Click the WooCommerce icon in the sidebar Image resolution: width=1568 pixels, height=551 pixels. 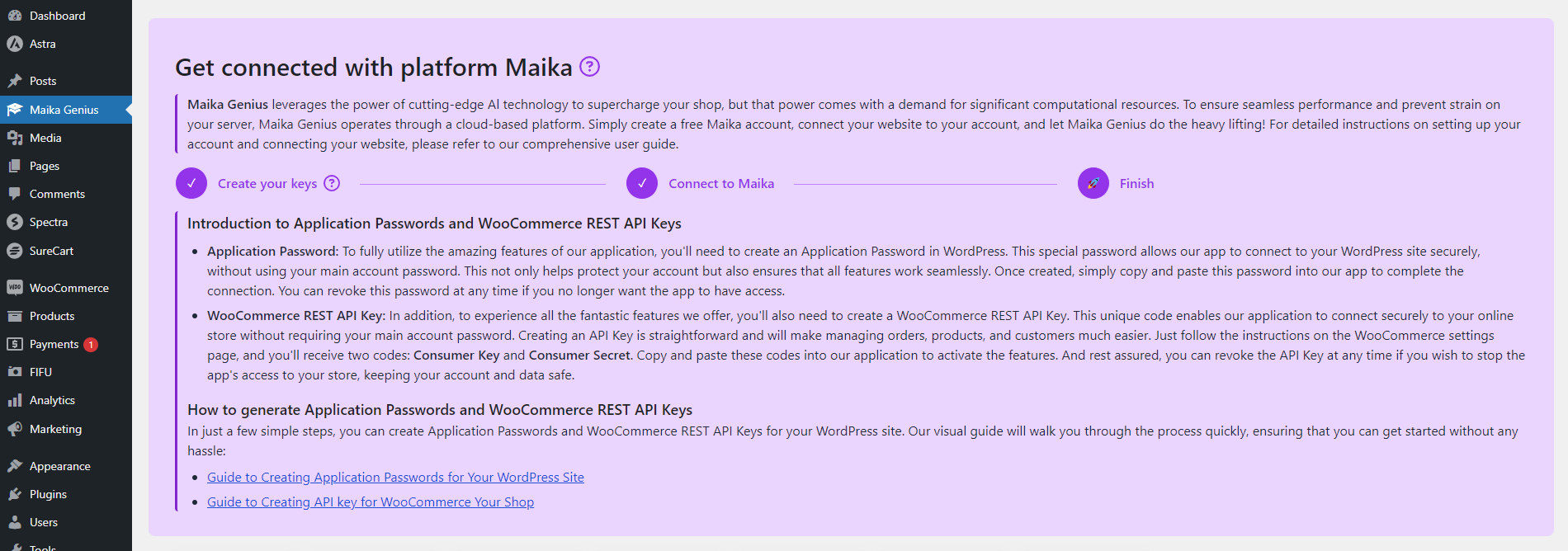(15, 288)
